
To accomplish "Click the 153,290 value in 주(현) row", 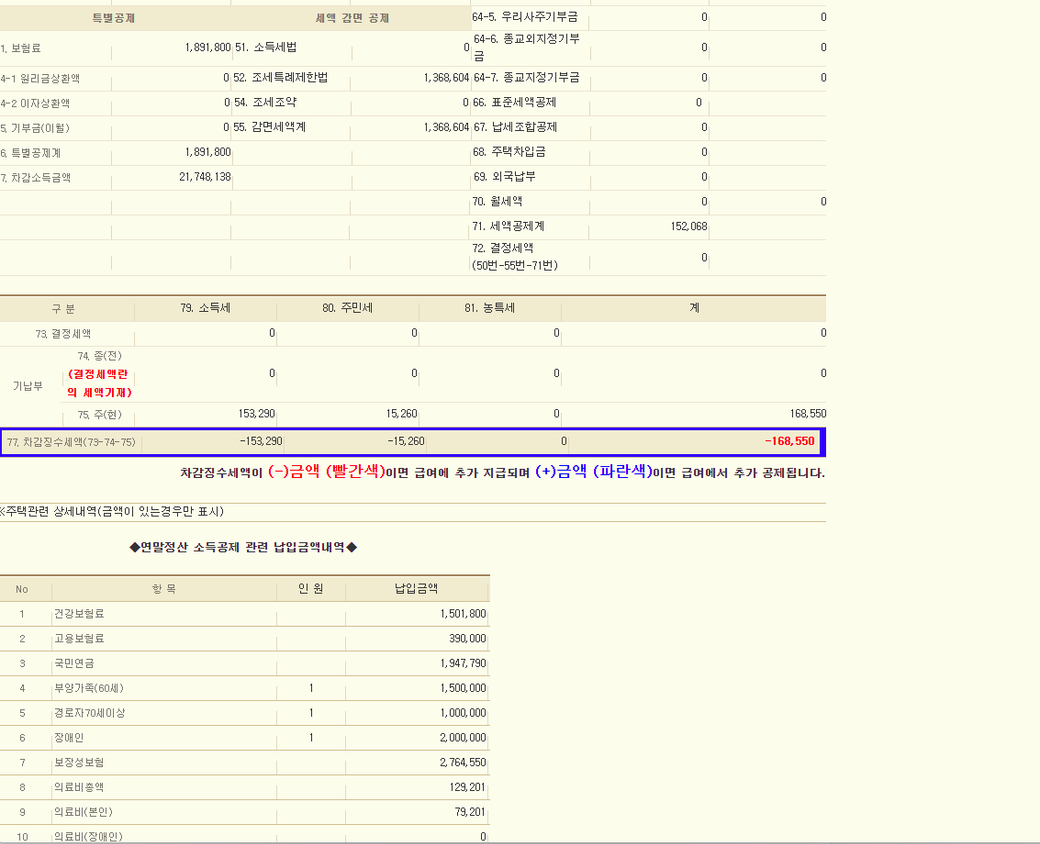I will click(257, 414).
